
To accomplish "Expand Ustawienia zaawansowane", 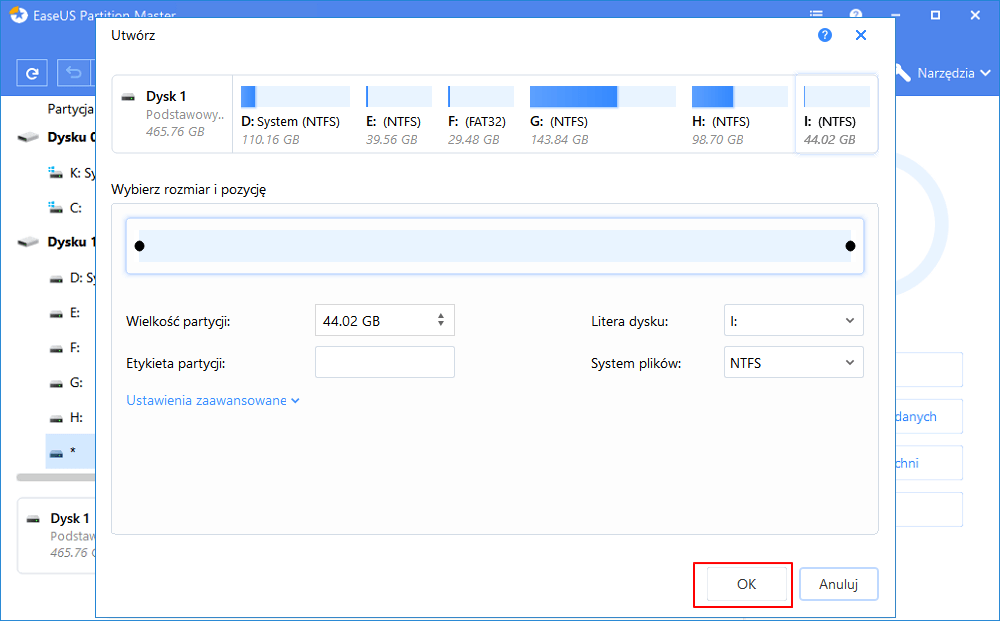I will pyautogui.click(x=212, y=400).
